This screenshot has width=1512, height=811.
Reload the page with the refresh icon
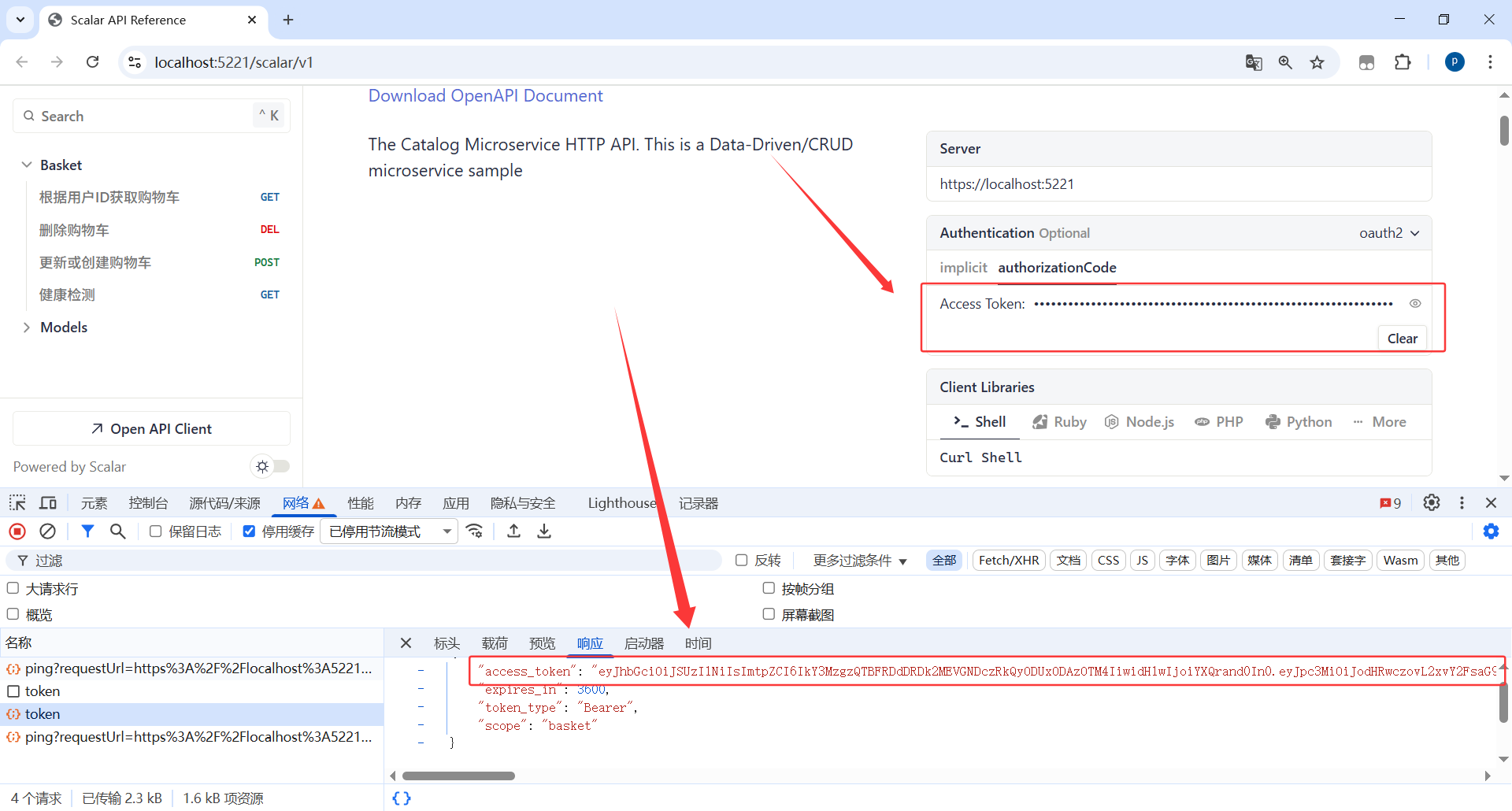[93, 62]
